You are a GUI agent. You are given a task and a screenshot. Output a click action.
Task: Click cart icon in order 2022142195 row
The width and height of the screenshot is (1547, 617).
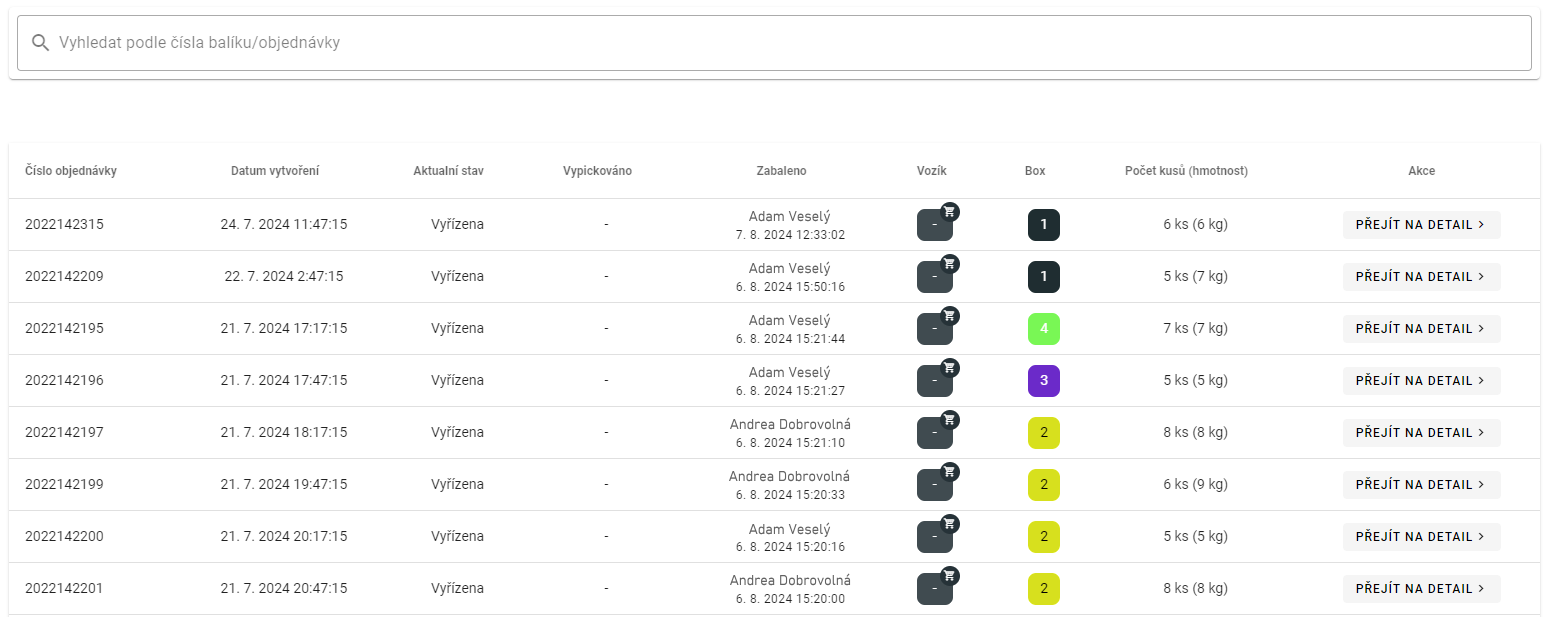tap(950, 315)
